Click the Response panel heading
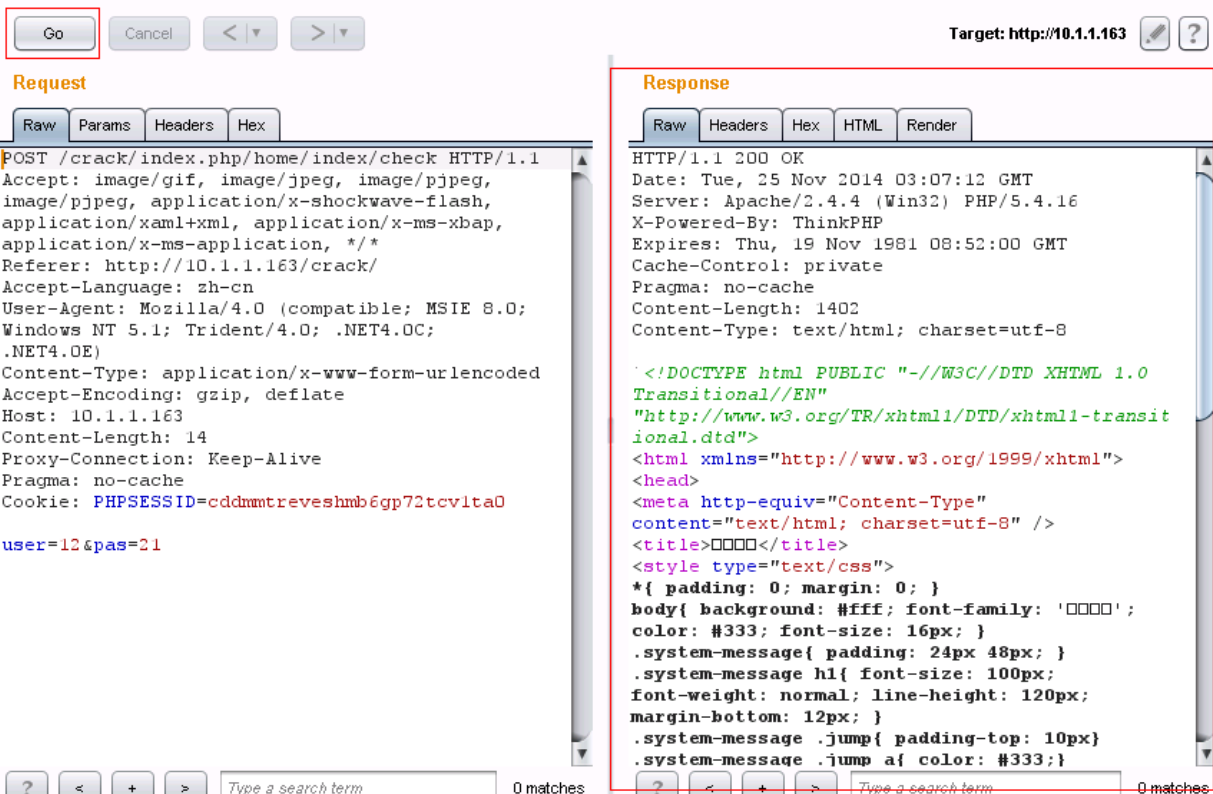The image size is (1213, 794). click(x=686, y=83)
